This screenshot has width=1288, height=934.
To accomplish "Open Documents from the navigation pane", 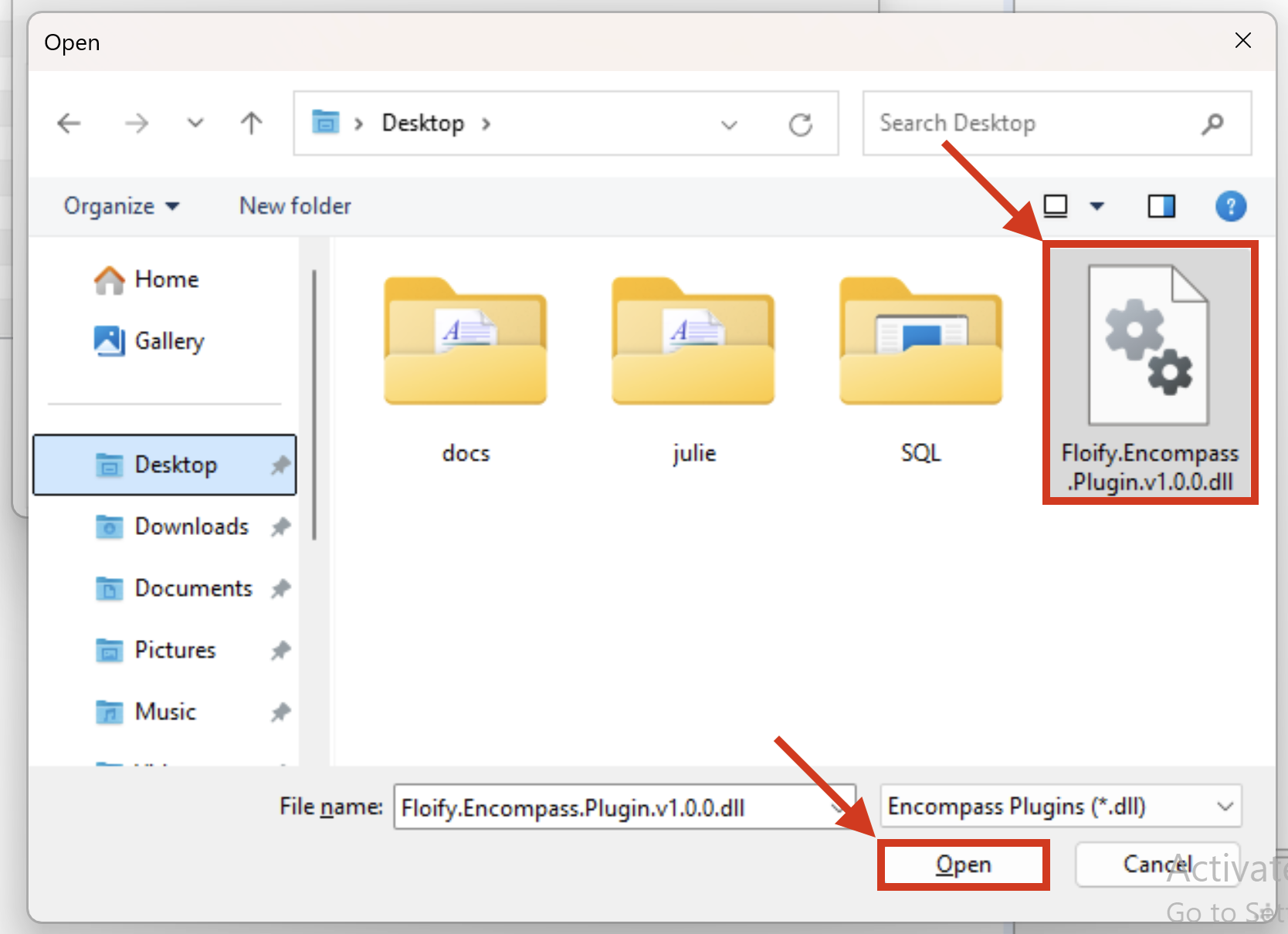I will coord(193,588).
